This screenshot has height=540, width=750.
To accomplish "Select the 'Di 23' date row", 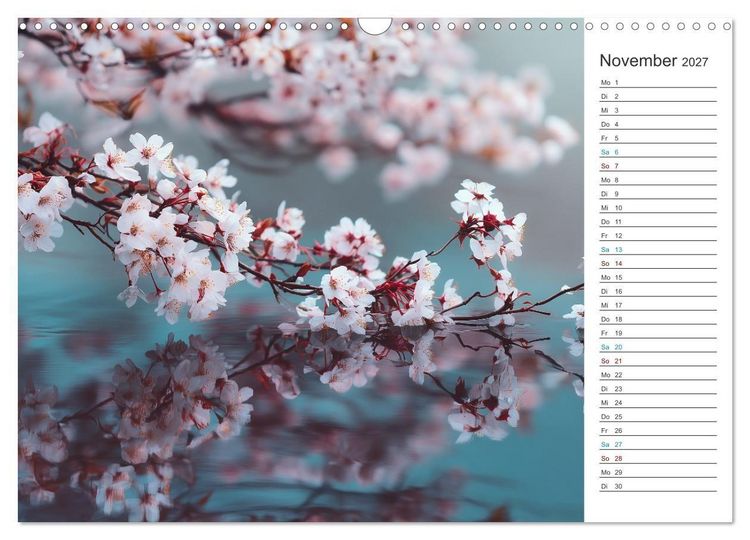I will (658, 388).
